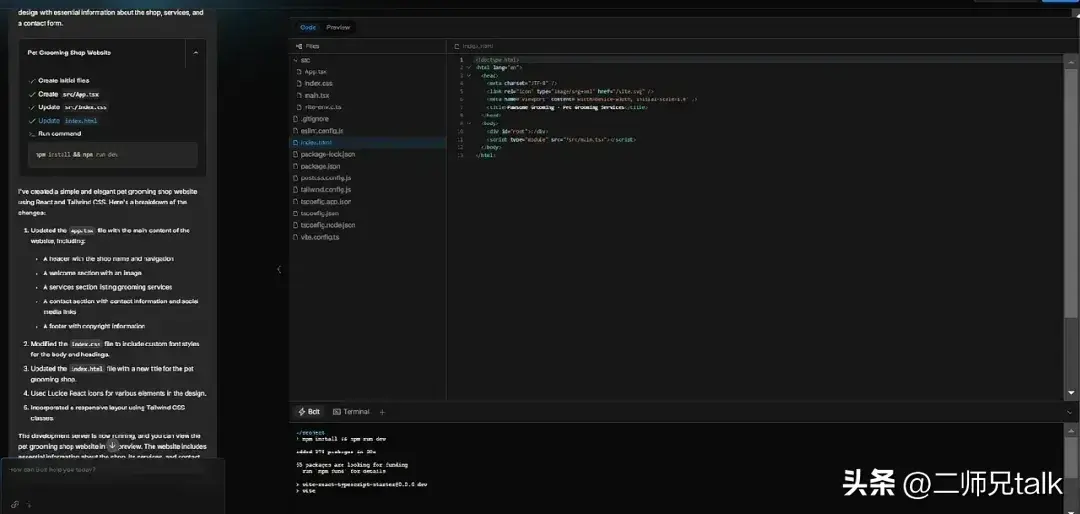
Task: Fold the body tag on line 9
Action: (x=468, y=123)
